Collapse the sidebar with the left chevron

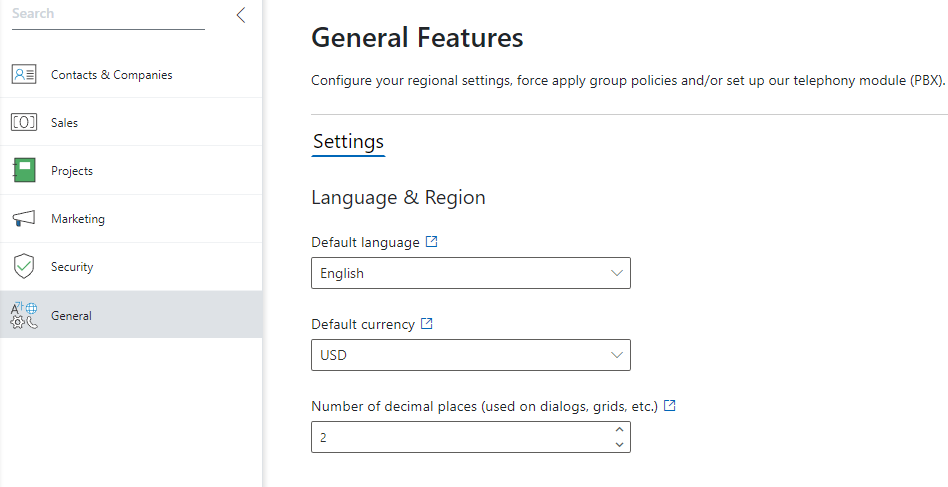pyautogui.click(x=241, y=15)
